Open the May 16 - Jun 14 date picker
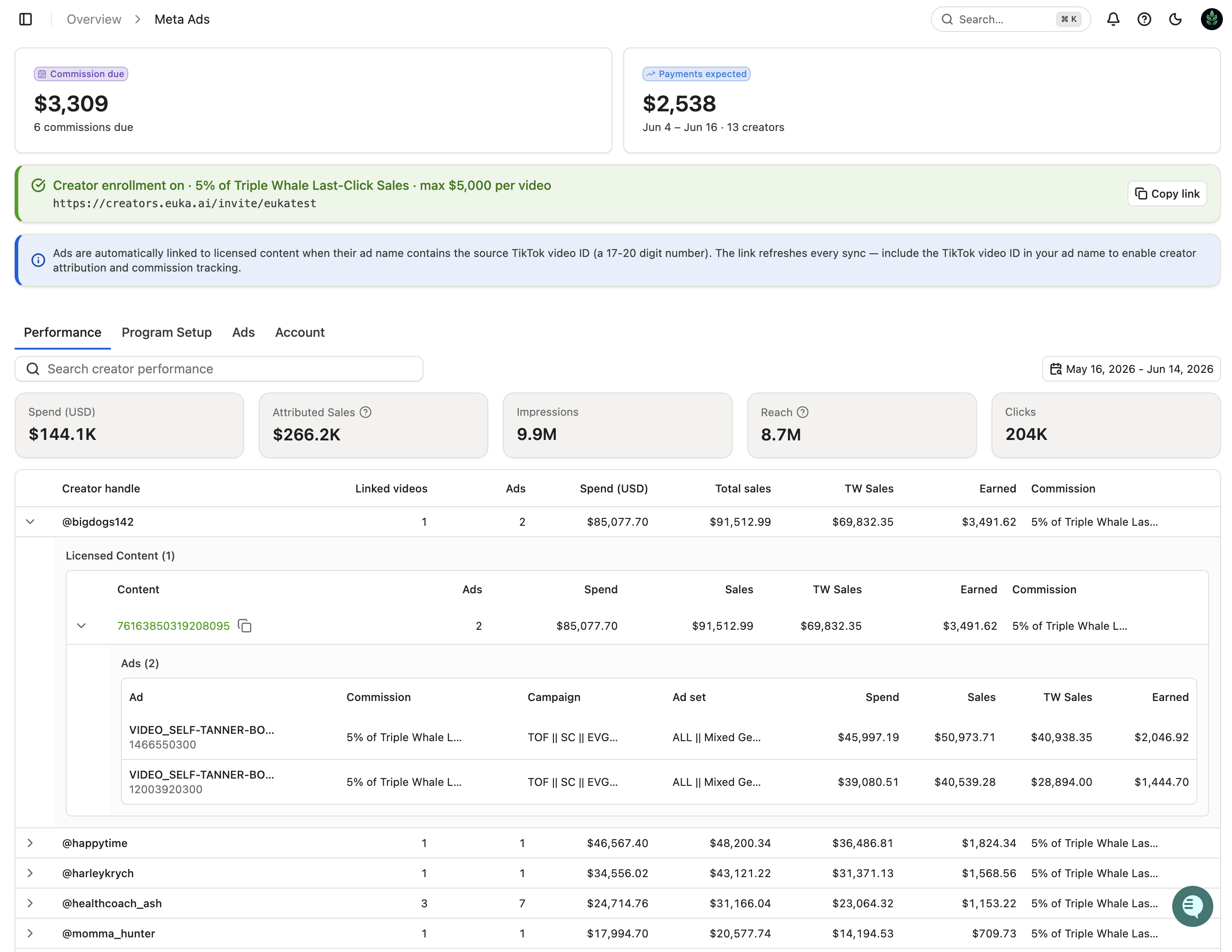This screenshot has width=1232, height=952. [x=1131, y=368]
